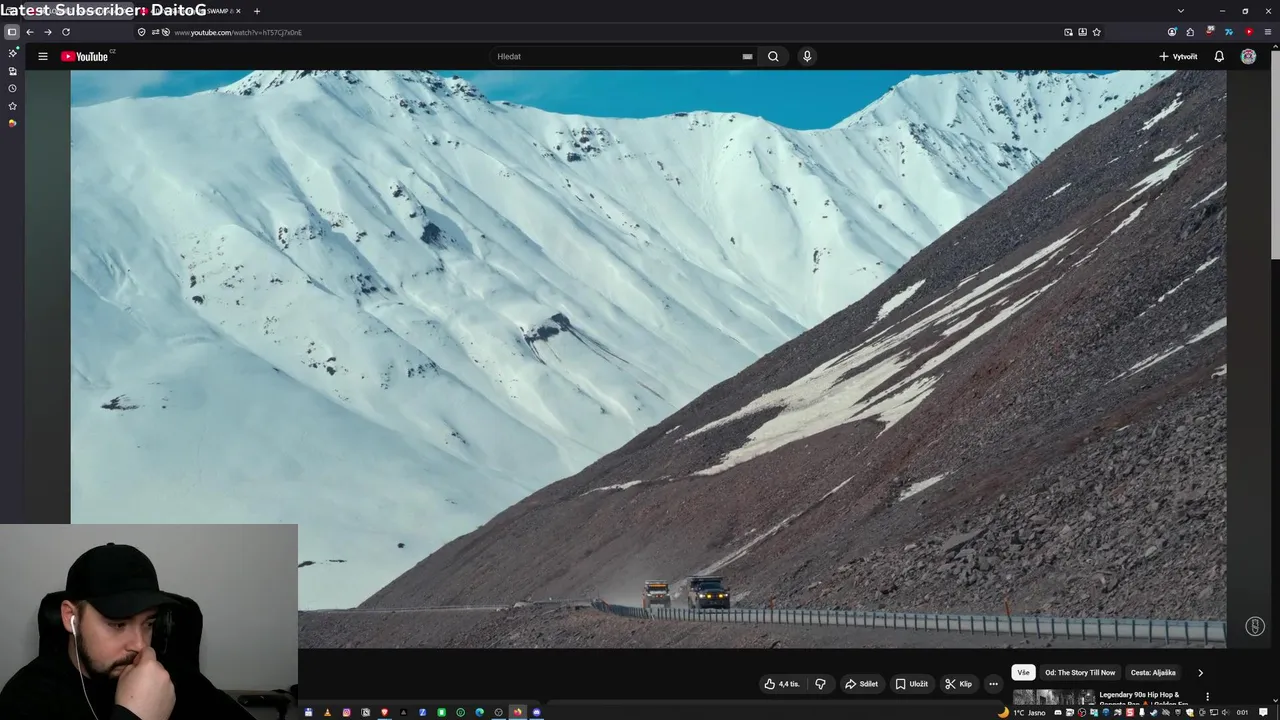Select the Vše filter chip
The width and height of the screenshot is (1280, 720).
tap(1023, 672)
